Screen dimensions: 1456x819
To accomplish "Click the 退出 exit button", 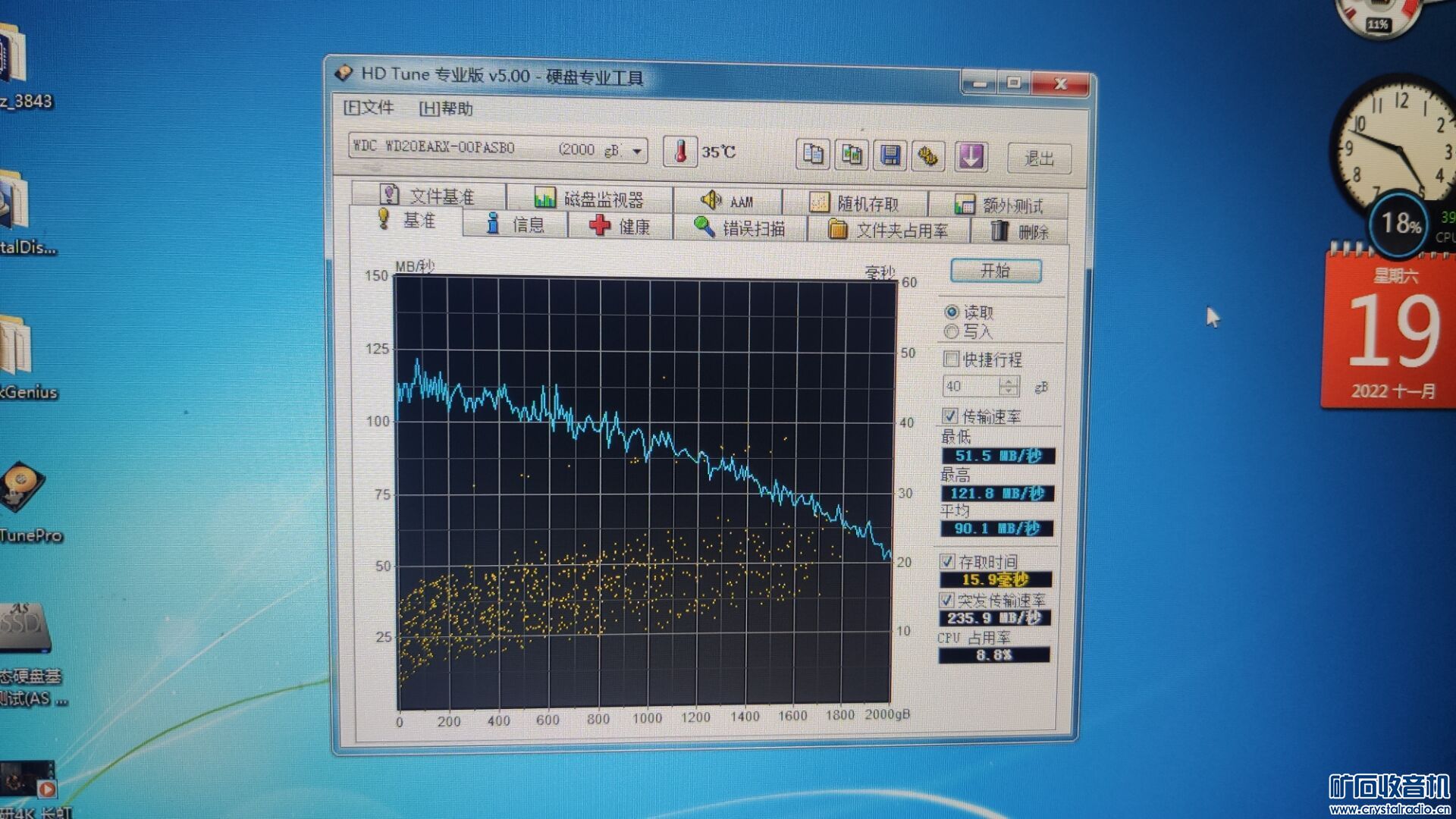I will pyautogui.click(x=1039, y=158).
